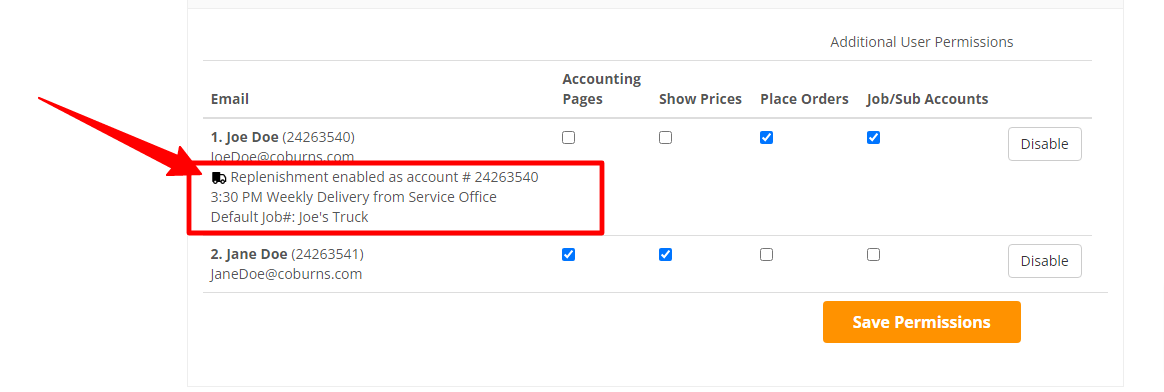The width and height of the screenshot is (1164, 392).
Task: Click the Email column header
Action: pos(230,99)
